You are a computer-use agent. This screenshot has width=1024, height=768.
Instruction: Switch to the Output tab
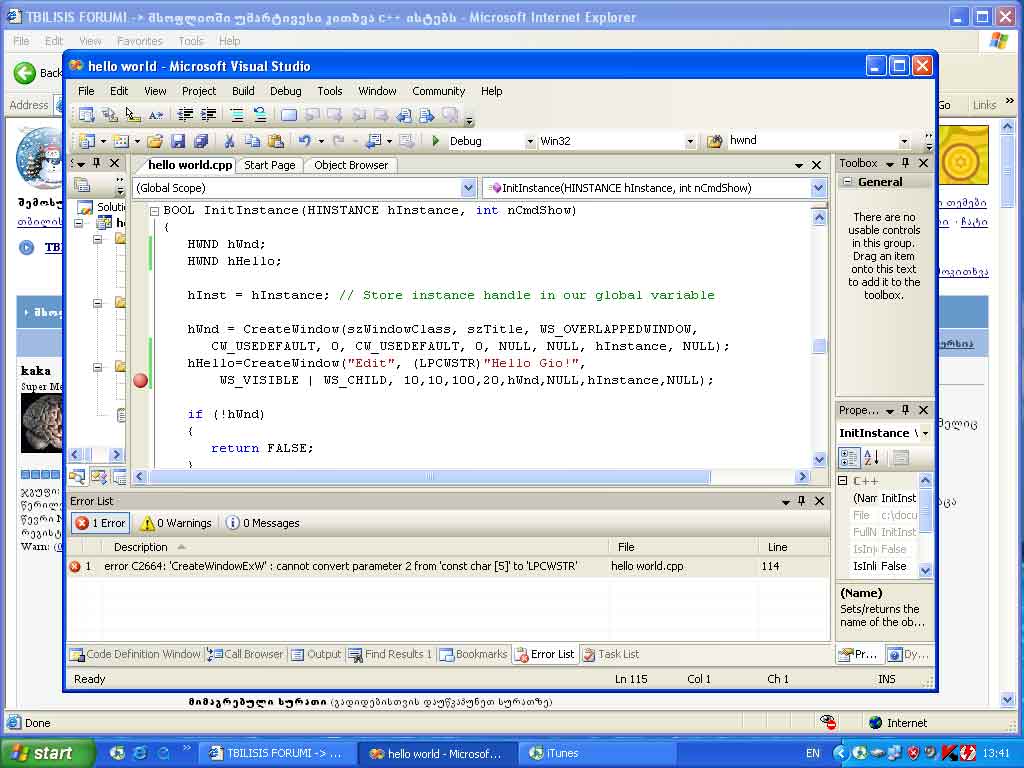tap(316, 654)
